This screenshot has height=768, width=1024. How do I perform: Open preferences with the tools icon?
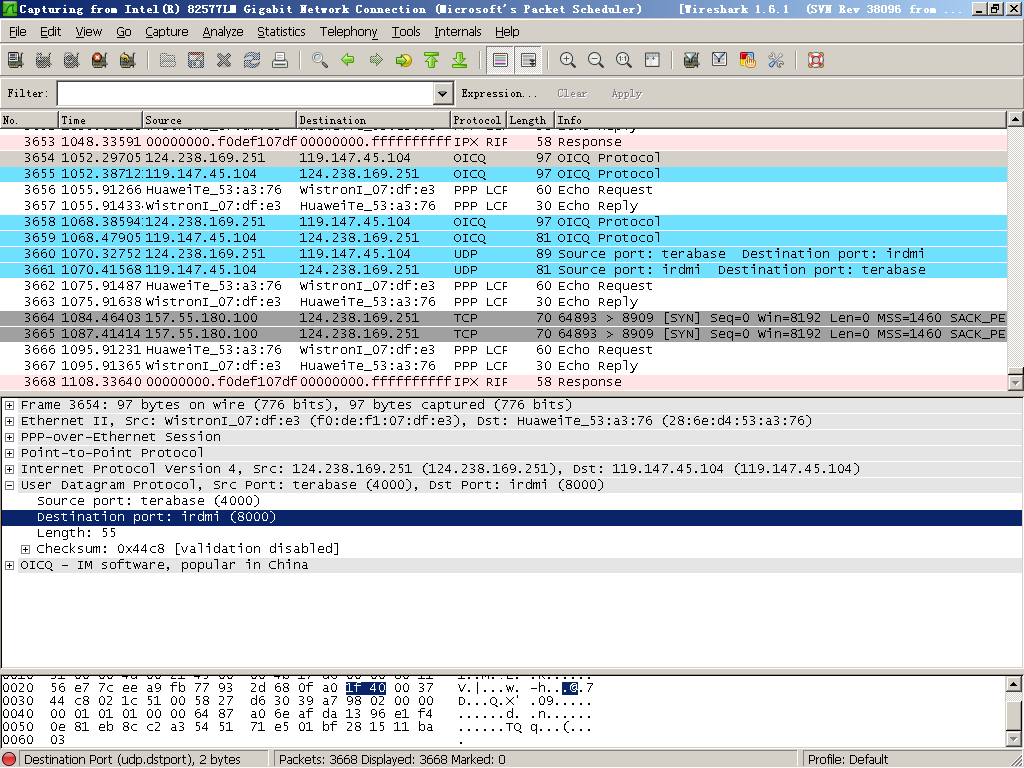(x=776, y=61)
